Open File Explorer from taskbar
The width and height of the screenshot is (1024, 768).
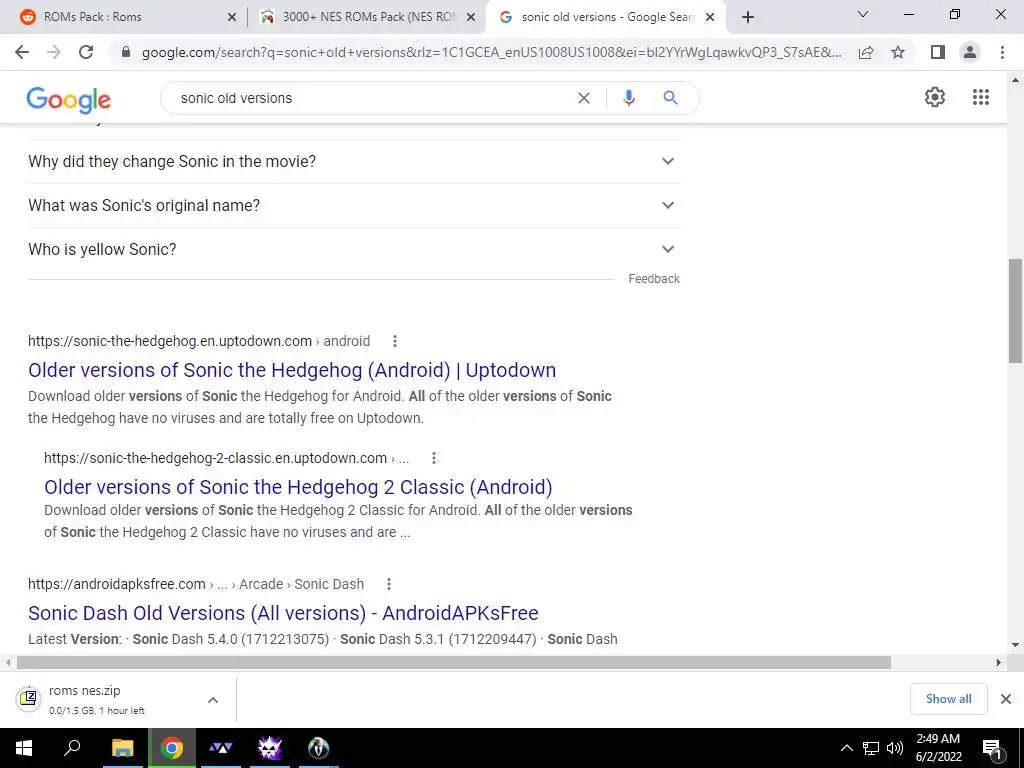click(122, 748)
